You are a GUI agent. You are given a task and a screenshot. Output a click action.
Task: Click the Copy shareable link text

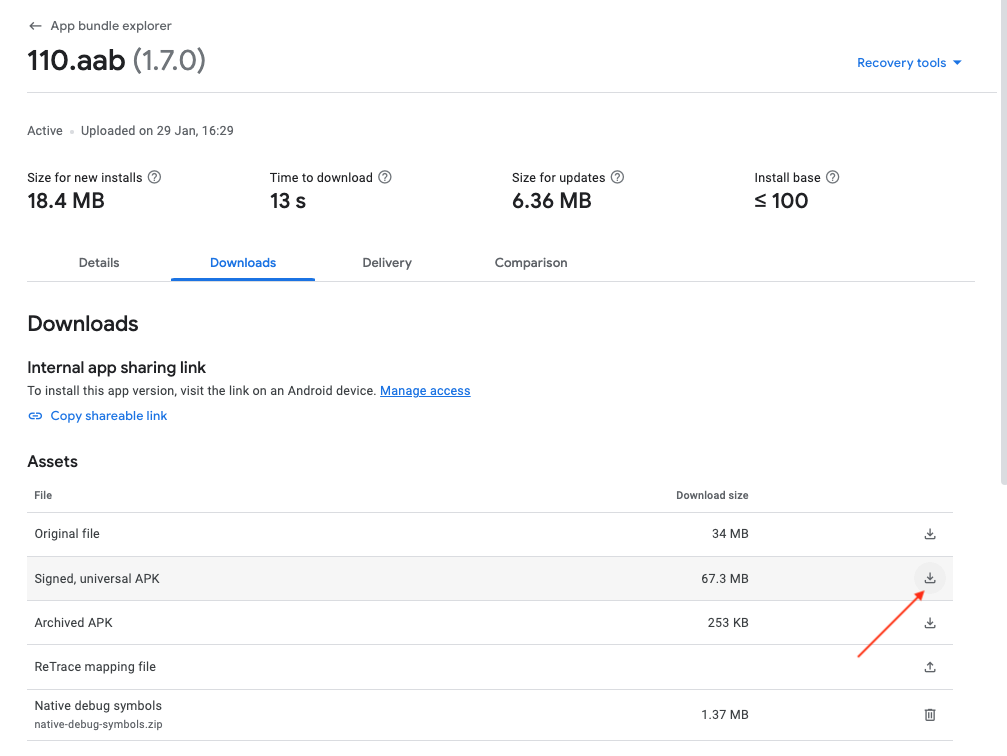tap(109, 416)
